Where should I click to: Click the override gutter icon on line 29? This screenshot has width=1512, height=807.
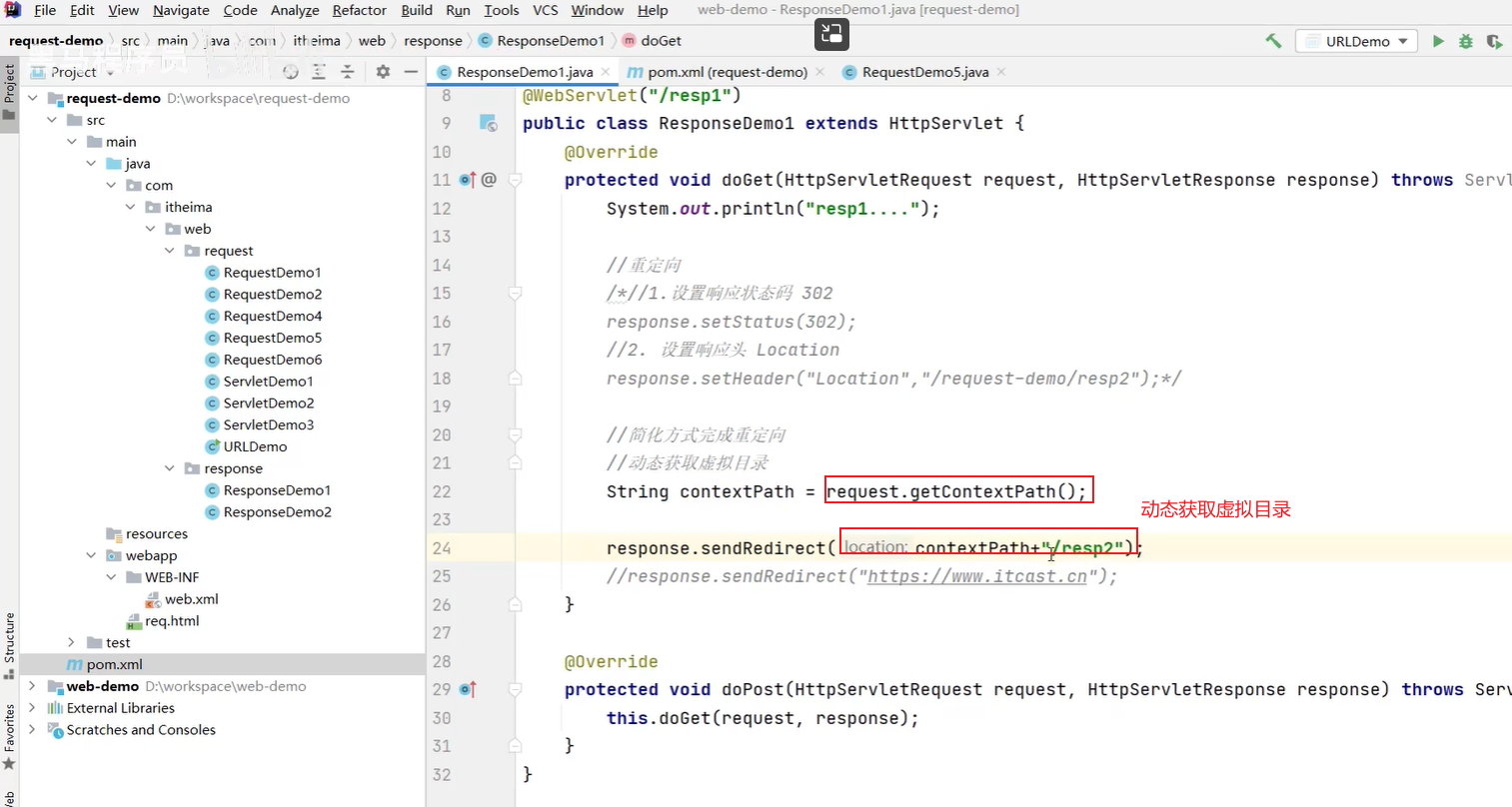(x=468, y=689)
